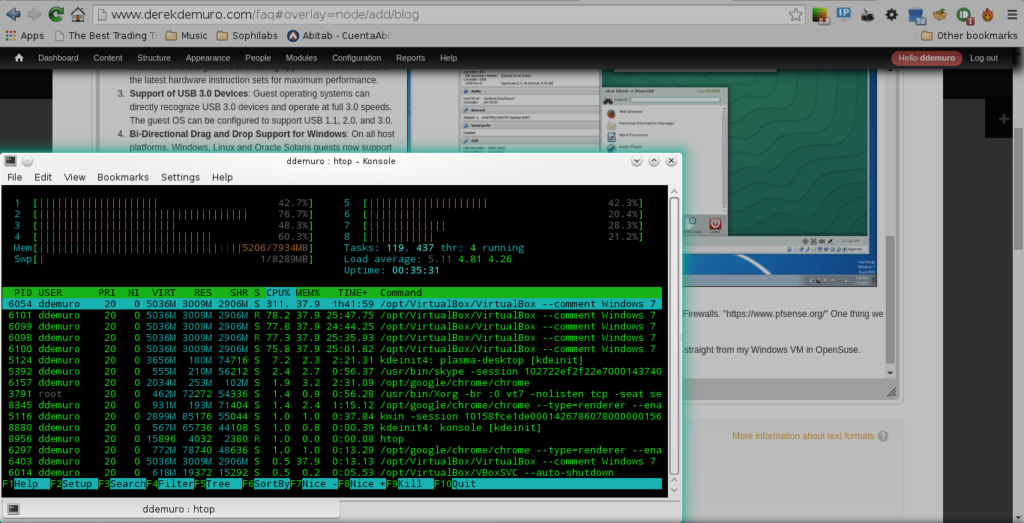The height and width of the screenshot is (523, 1024).
Task: Open Konsole Bookmarks menu
Action: 123,177
